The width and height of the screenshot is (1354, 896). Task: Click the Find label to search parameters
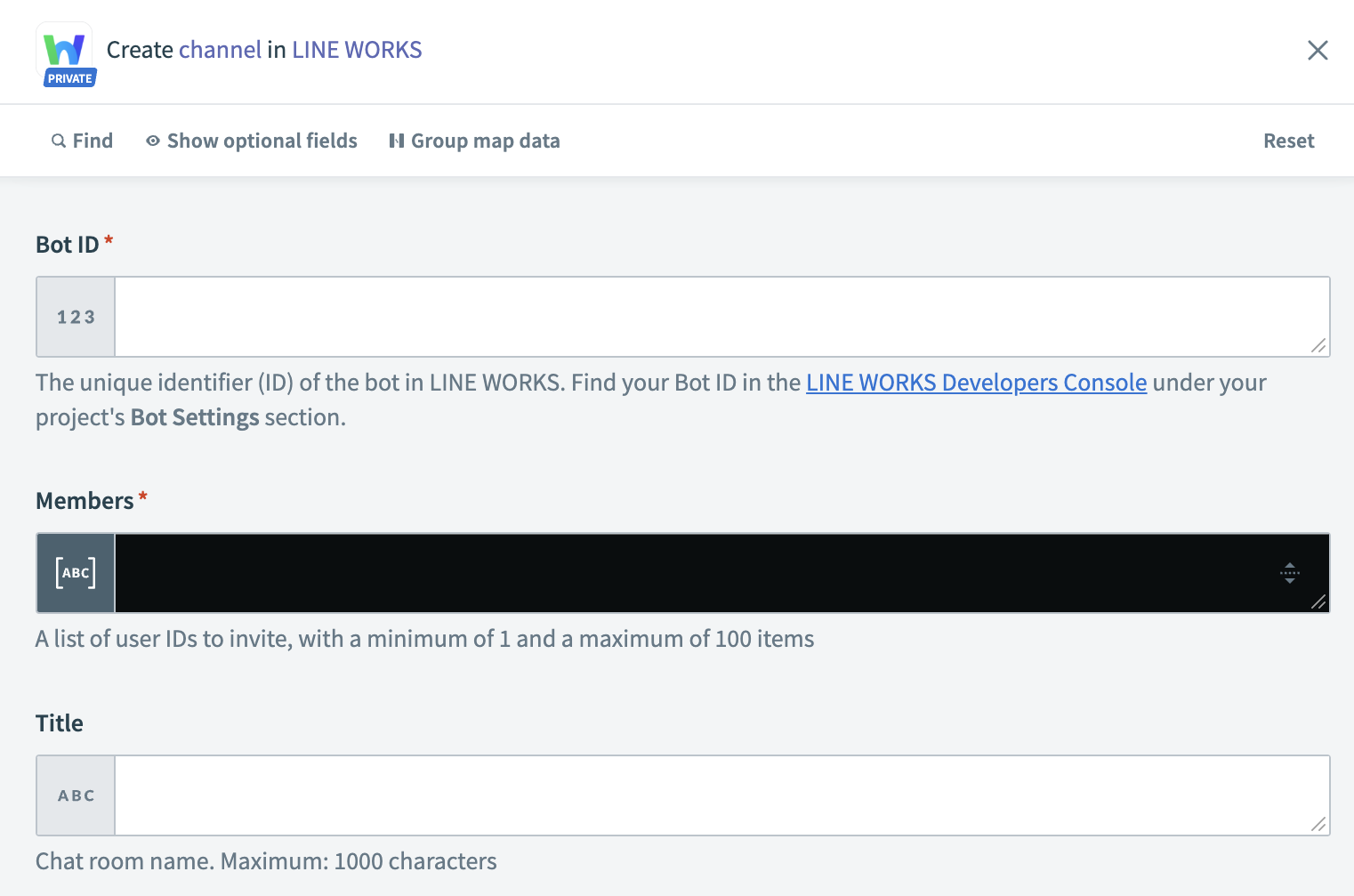(92, 141)
